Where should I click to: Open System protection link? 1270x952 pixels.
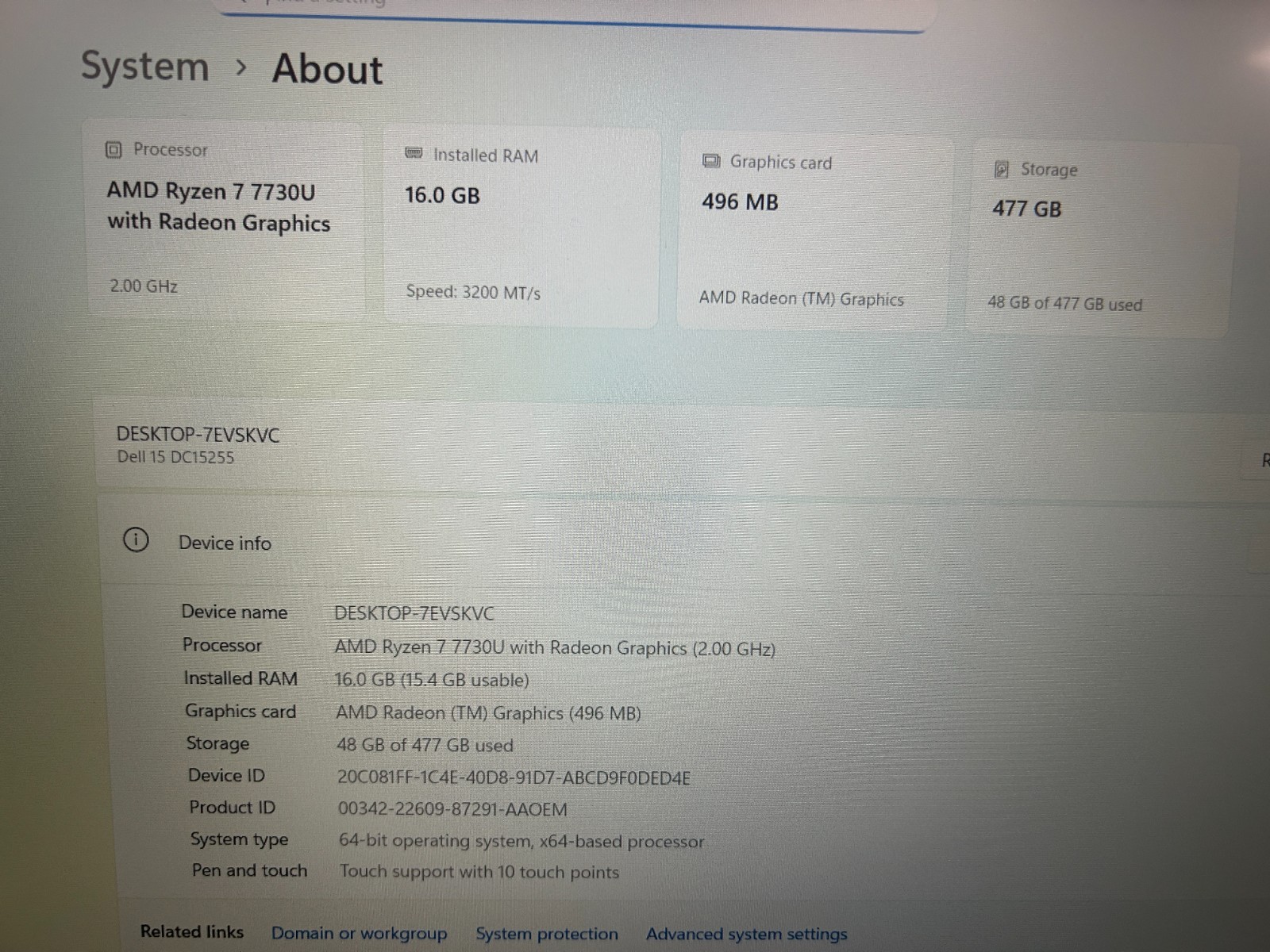click(547, 934)
